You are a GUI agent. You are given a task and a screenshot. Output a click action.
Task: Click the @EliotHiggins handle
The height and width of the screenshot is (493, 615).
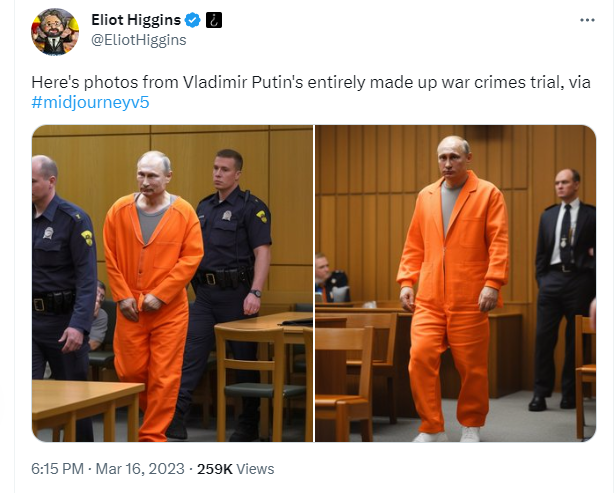[138, 40]
